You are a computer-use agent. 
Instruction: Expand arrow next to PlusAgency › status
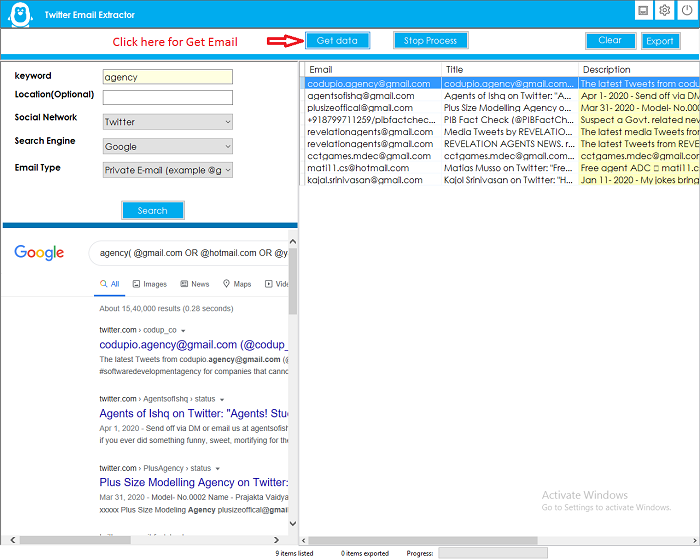click(217, 469)
